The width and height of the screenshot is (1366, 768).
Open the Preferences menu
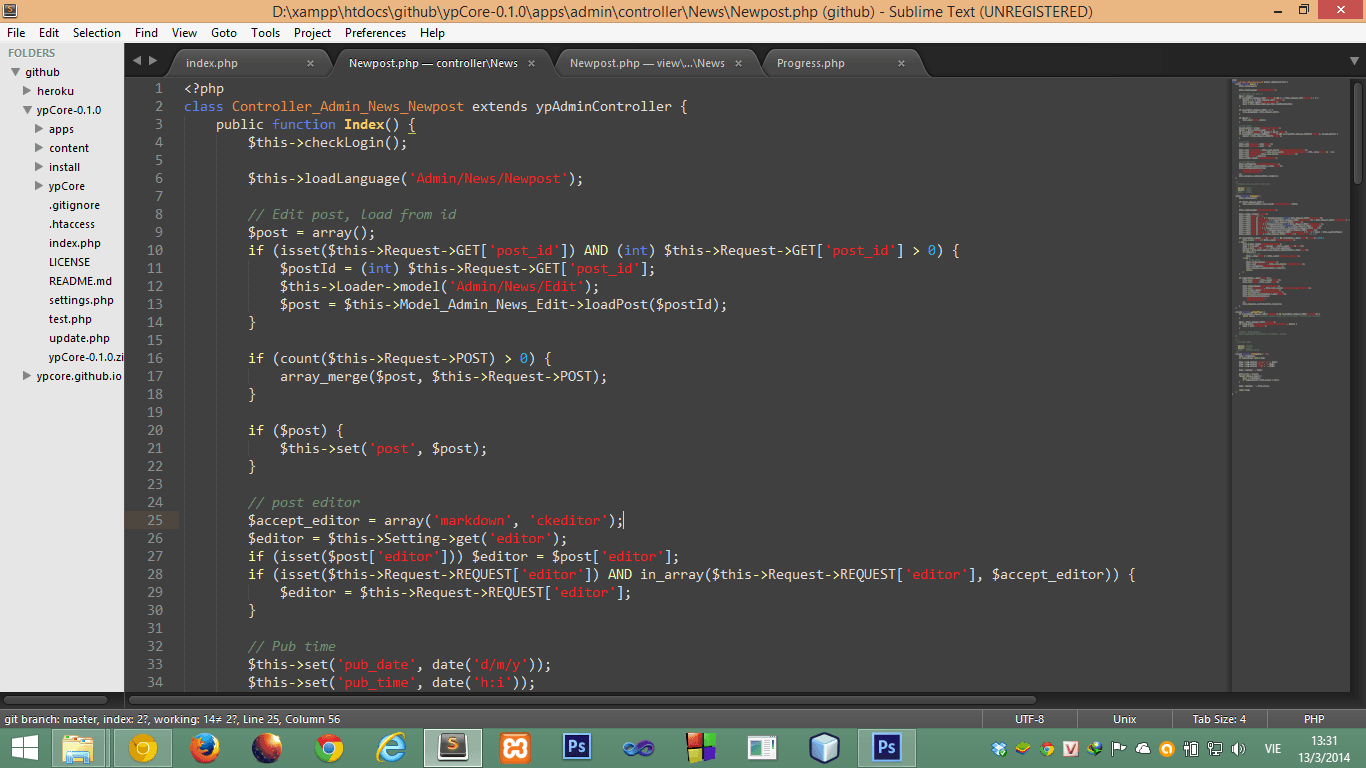coord(375,32)
